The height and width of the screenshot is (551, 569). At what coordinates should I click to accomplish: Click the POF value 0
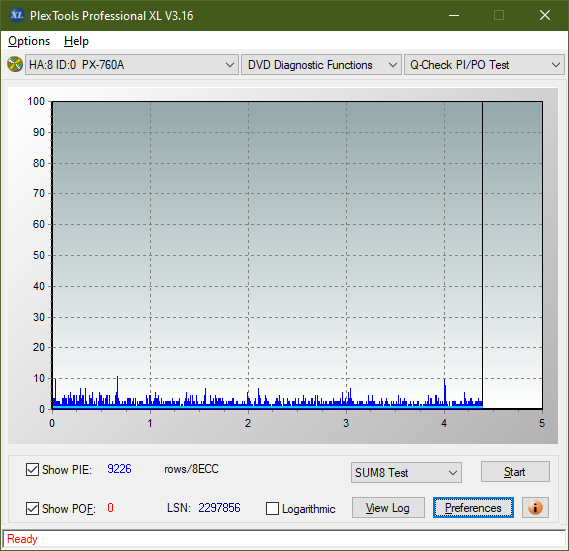coord(110,507)
